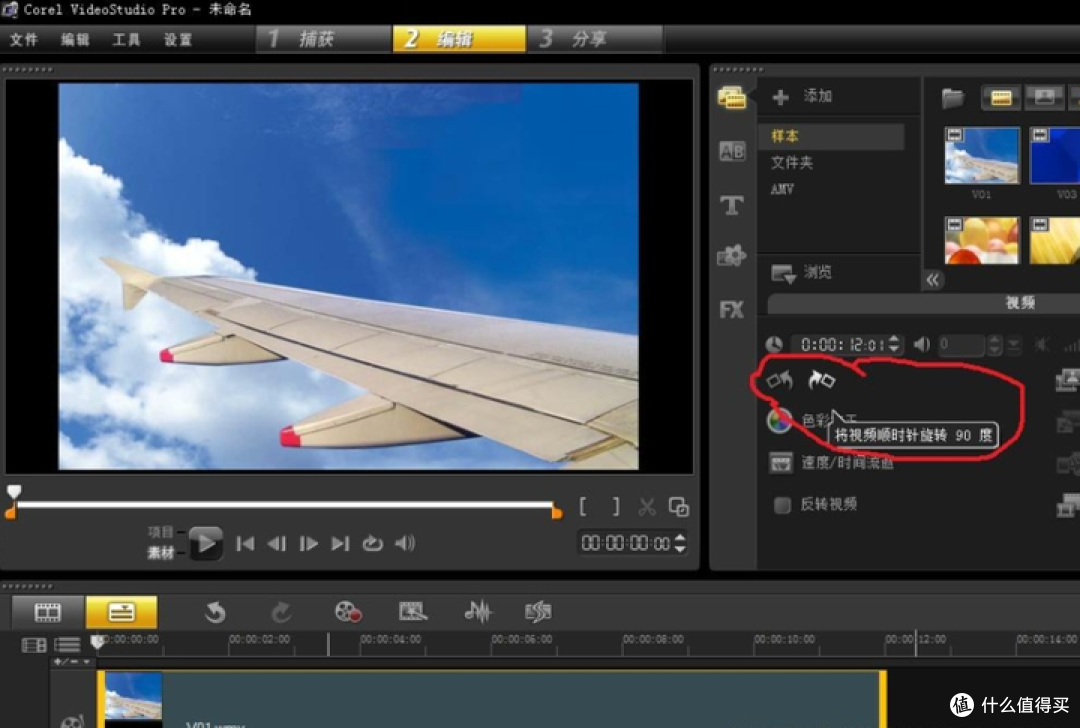1080x728 pixels.
Task: Open the graphics library icon
Action: click(731, 256)
